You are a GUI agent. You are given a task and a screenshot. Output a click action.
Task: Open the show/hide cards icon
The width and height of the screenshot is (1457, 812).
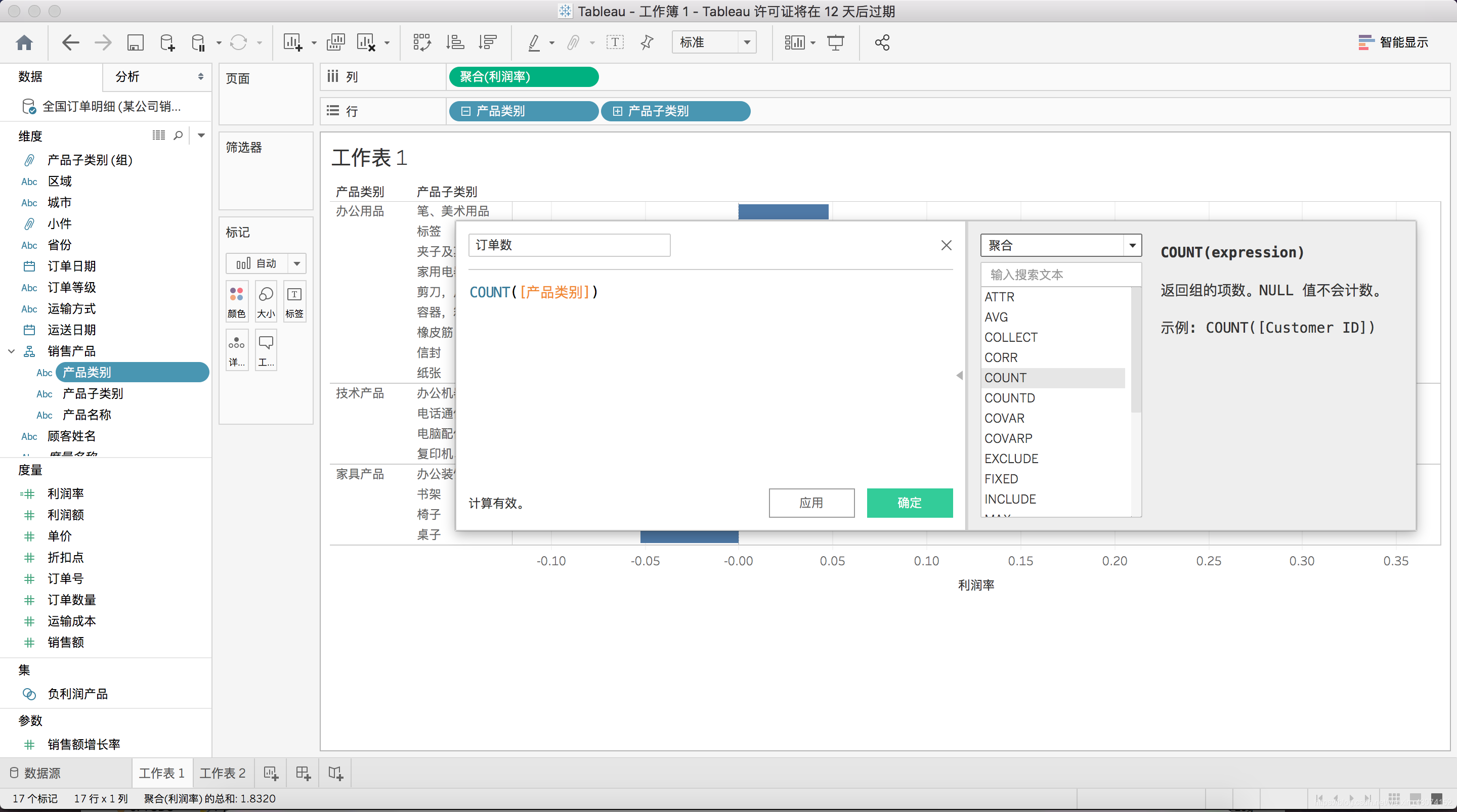coord(795,42)
